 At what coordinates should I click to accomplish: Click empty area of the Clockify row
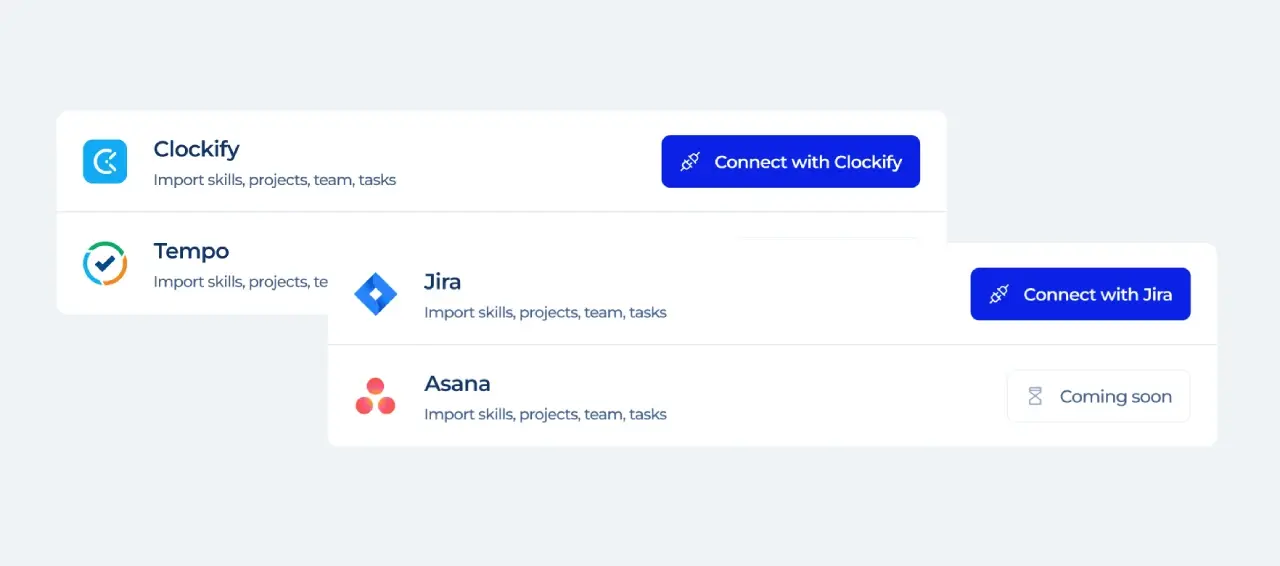pyautogui.click(x=530, y=162)
